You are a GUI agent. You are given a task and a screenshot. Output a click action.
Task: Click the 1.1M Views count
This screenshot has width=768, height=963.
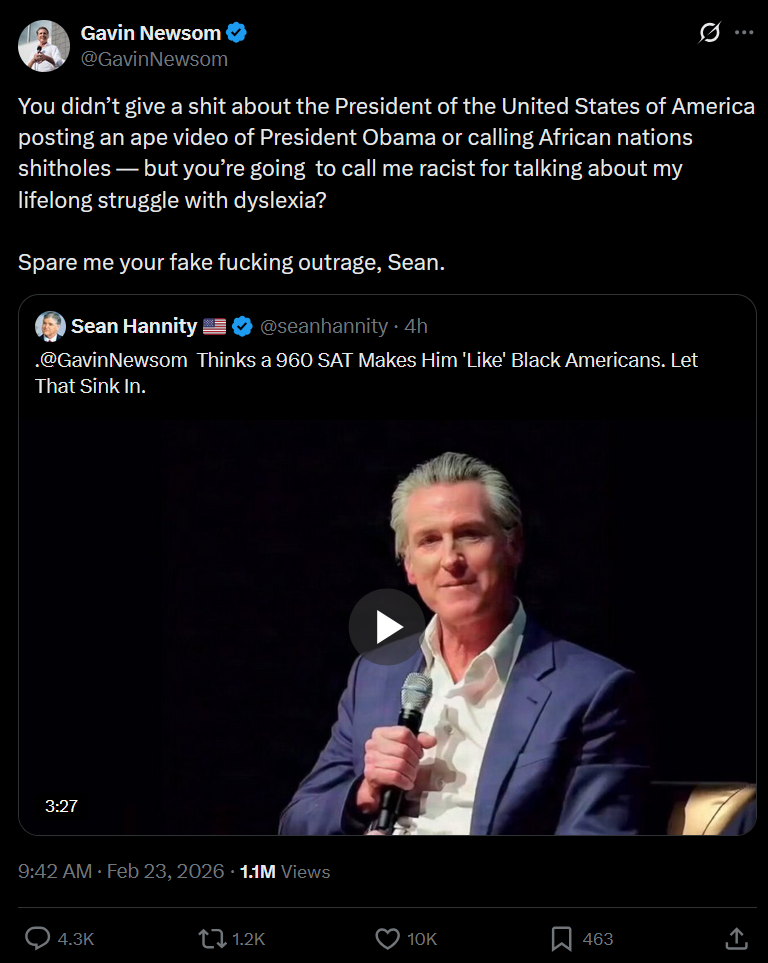285,871
